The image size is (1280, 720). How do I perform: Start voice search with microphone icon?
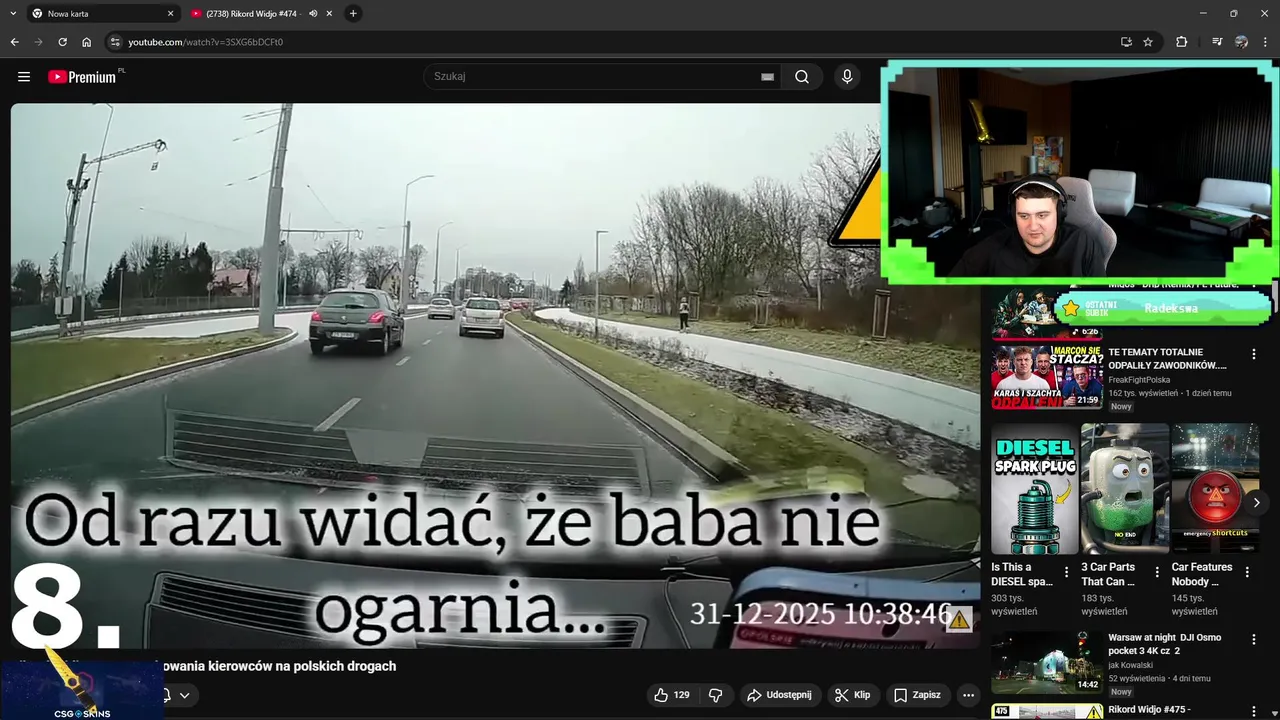[x=847, y=77]
